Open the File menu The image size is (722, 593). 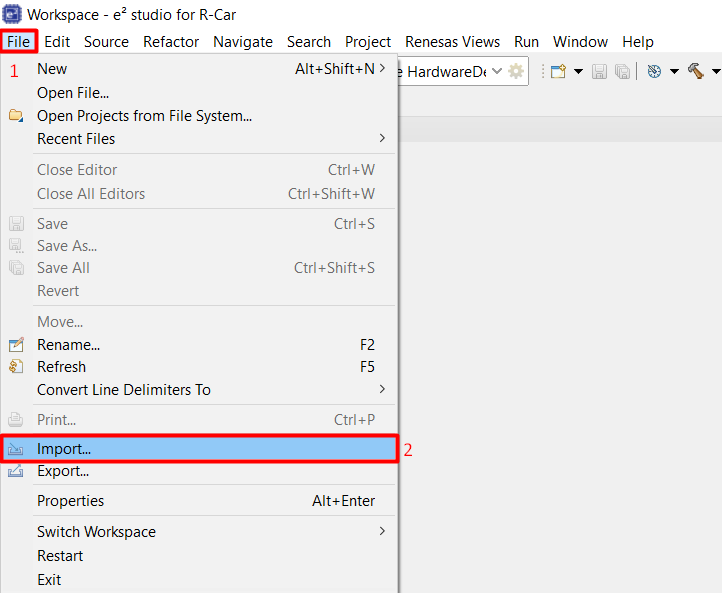[x=18, y=42]
